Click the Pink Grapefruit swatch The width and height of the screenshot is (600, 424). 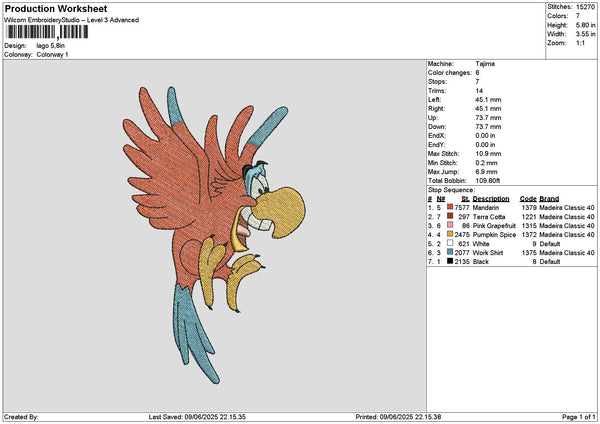[448, 225]
